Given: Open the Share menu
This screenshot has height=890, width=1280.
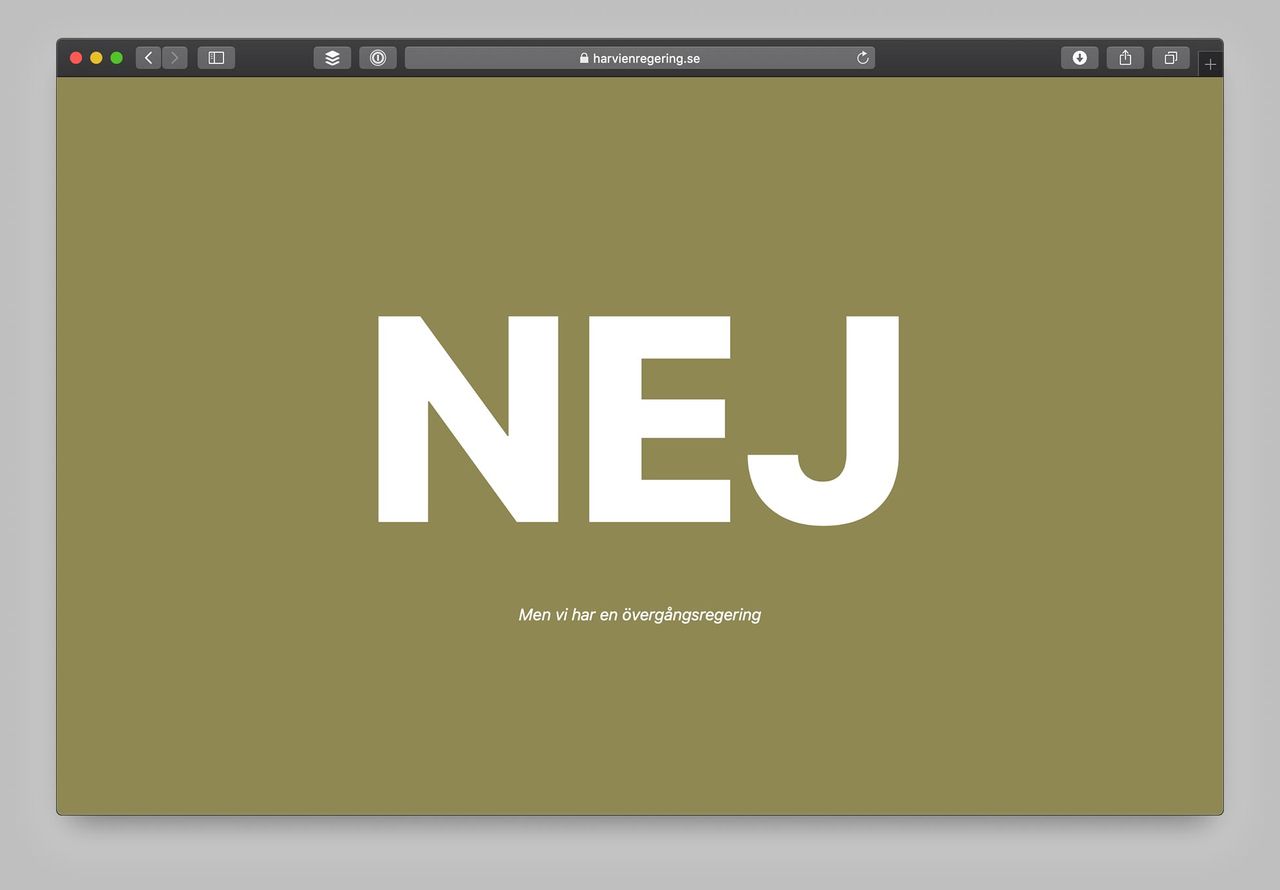Looking at the screenshot, I should pos(1125,58).
